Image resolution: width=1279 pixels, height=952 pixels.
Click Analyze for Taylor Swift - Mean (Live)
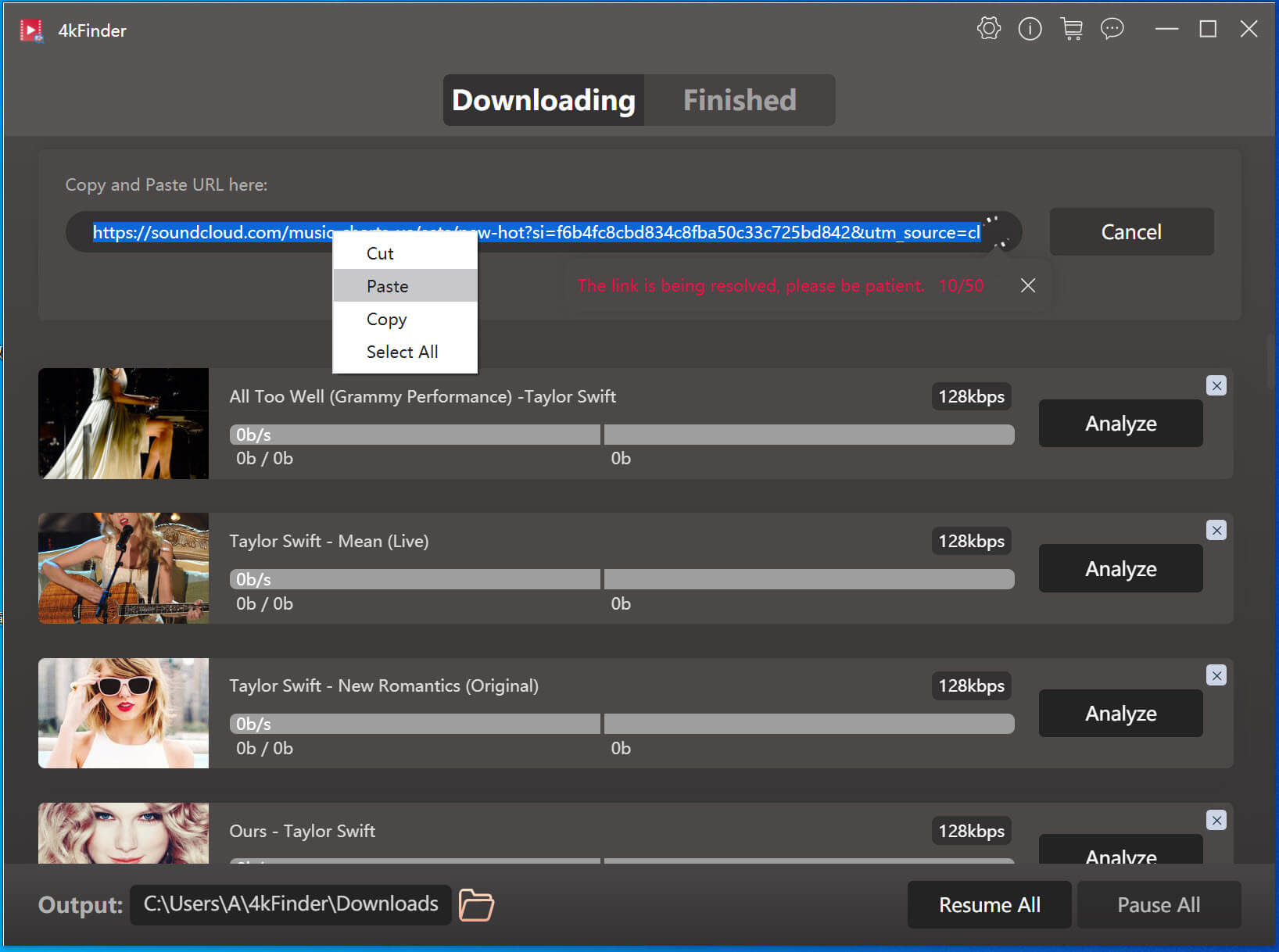pos(1120,568)
